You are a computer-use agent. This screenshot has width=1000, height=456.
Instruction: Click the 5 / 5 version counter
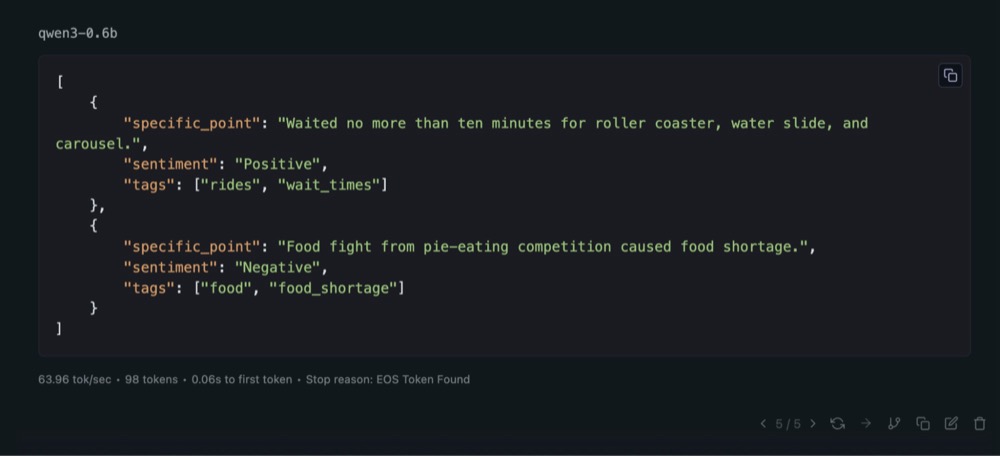788,424
